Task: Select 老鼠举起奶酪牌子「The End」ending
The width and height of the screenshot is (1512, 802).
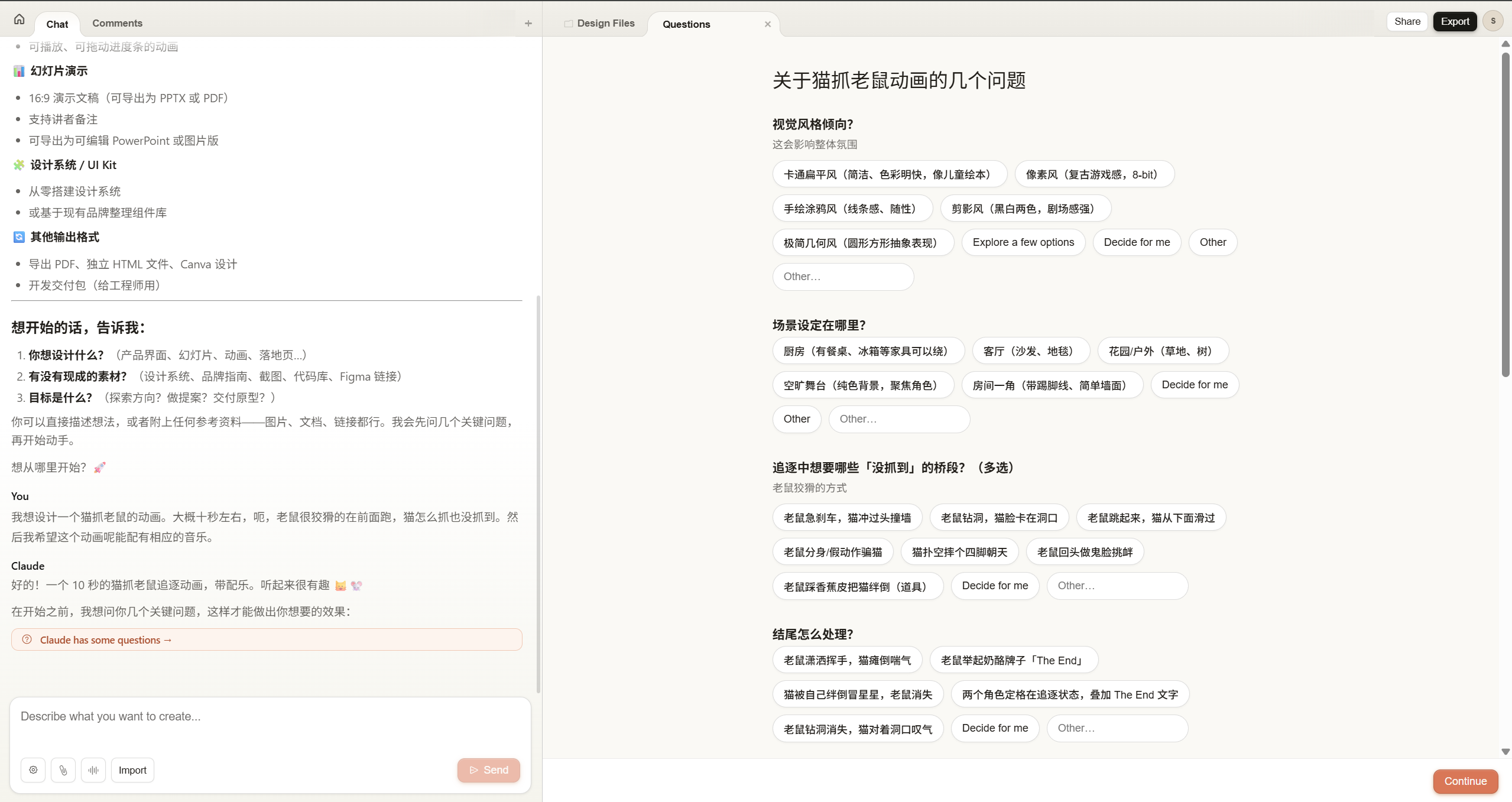Action: 1014,660
